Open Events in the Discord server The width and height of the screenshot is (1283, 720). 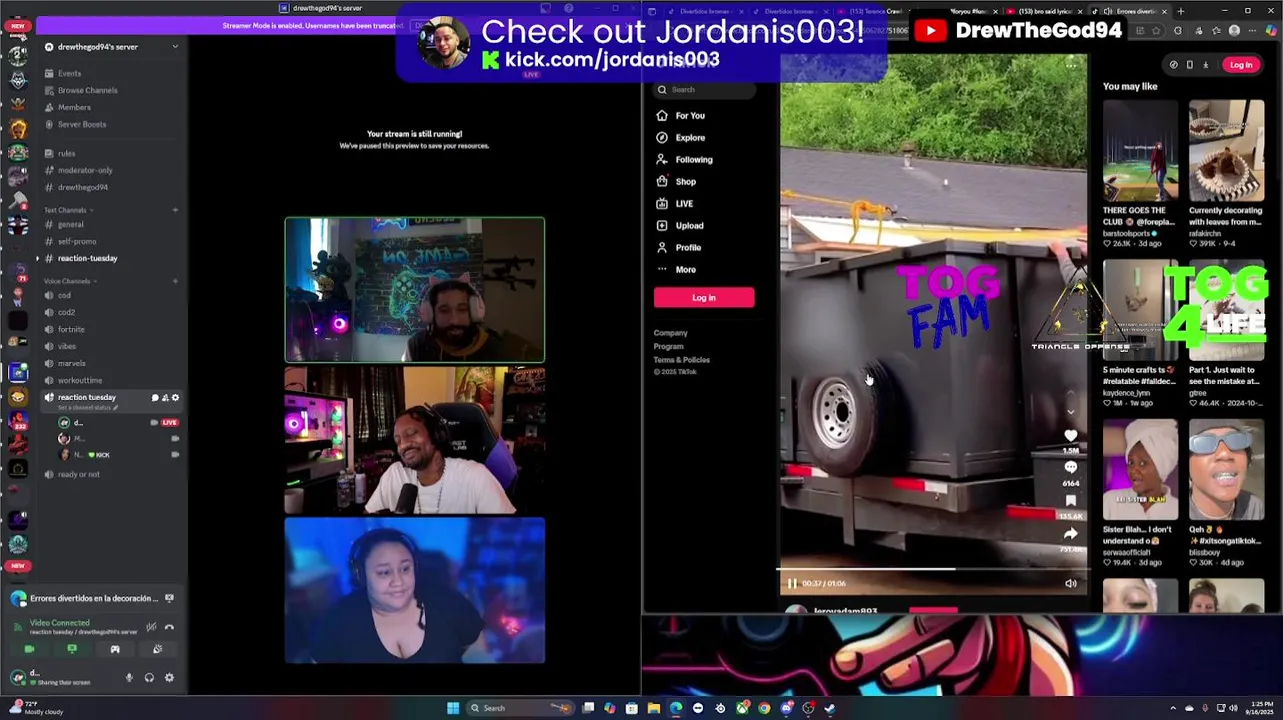tap(69, 73)
